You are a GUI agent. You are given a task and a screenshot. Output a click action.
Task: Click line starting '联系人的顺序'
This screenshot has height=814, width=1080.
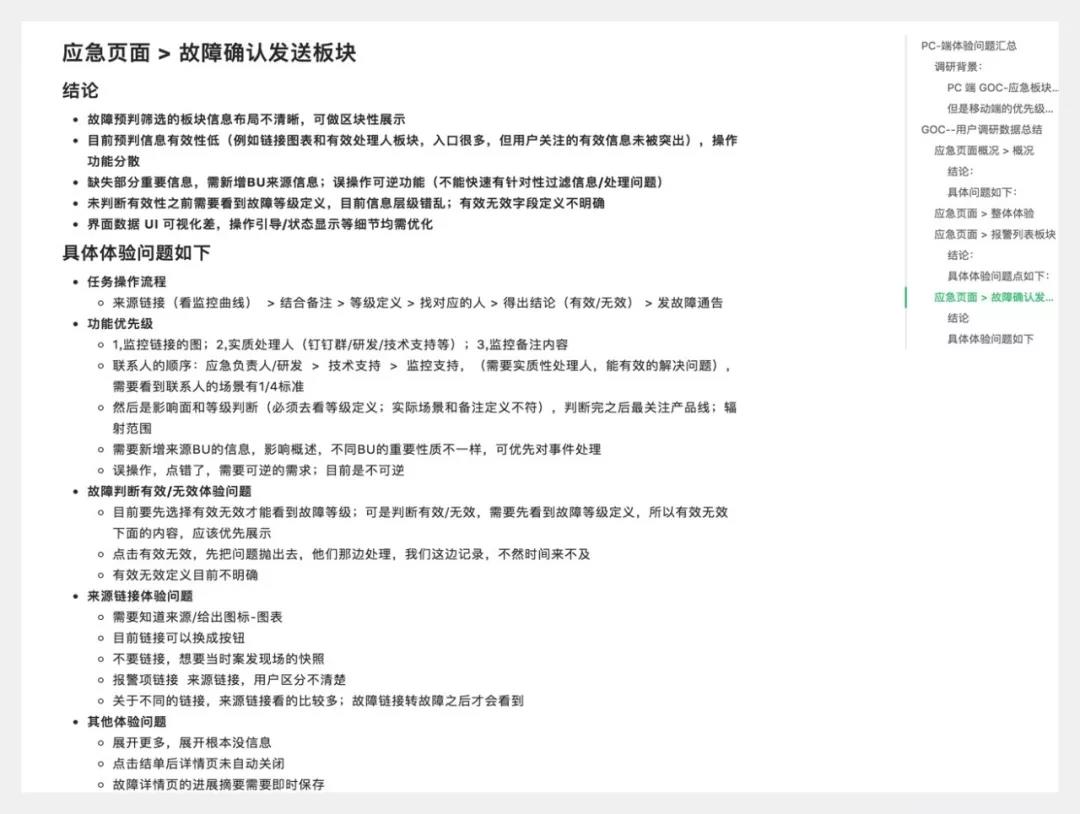422,376
